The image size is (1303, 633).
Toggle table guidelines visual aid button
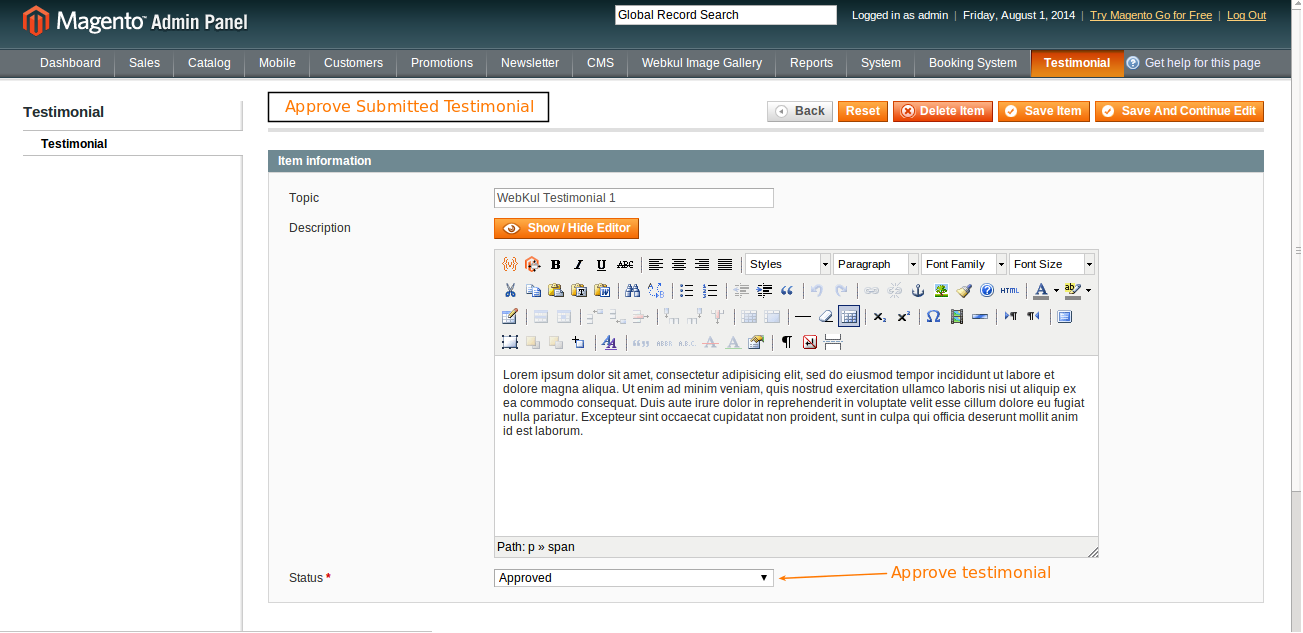[849, 317]
